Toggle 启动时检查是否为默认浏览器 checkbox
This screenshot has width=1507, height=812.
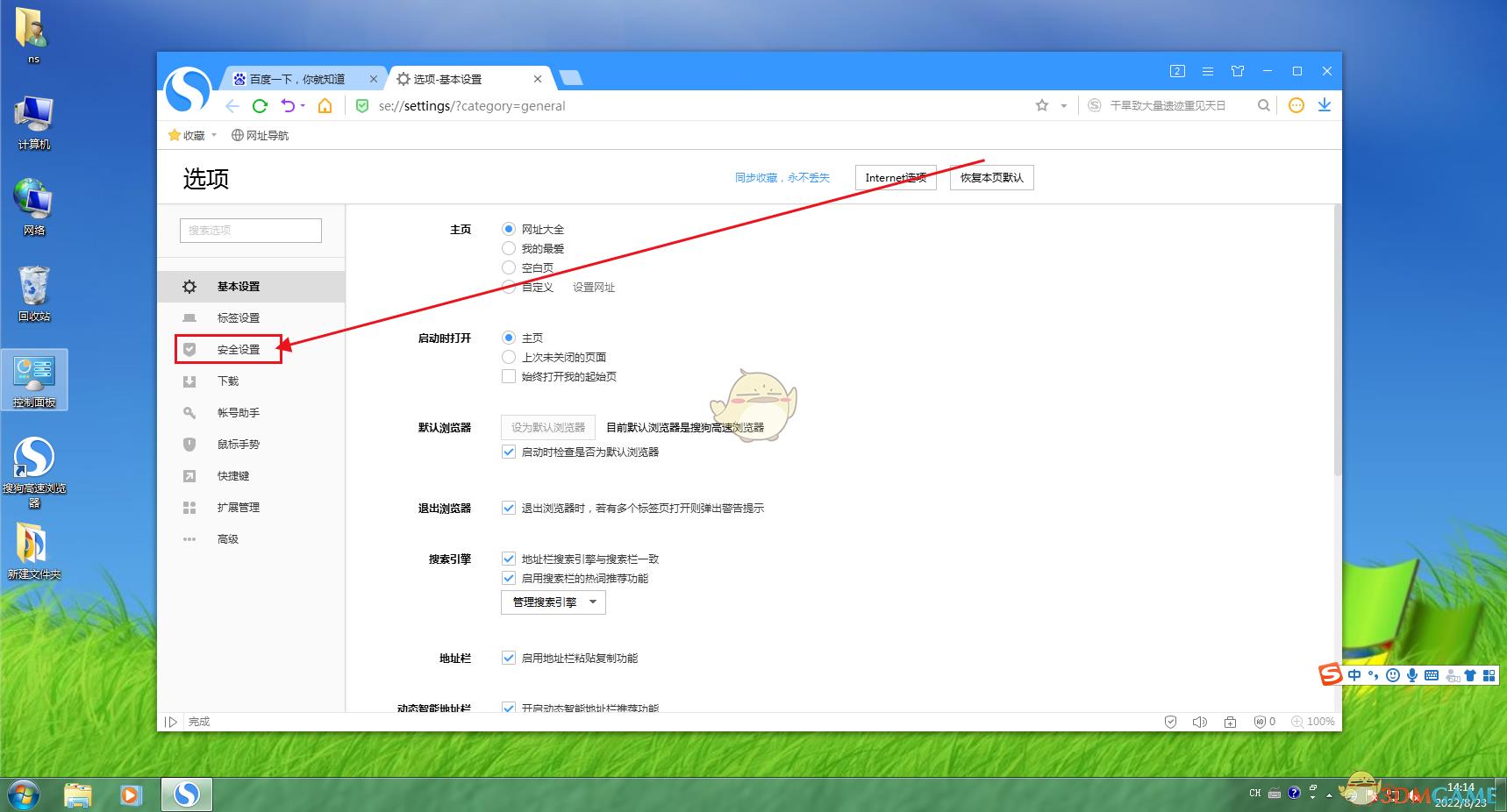pyautogui.click(x=509, y=452)
